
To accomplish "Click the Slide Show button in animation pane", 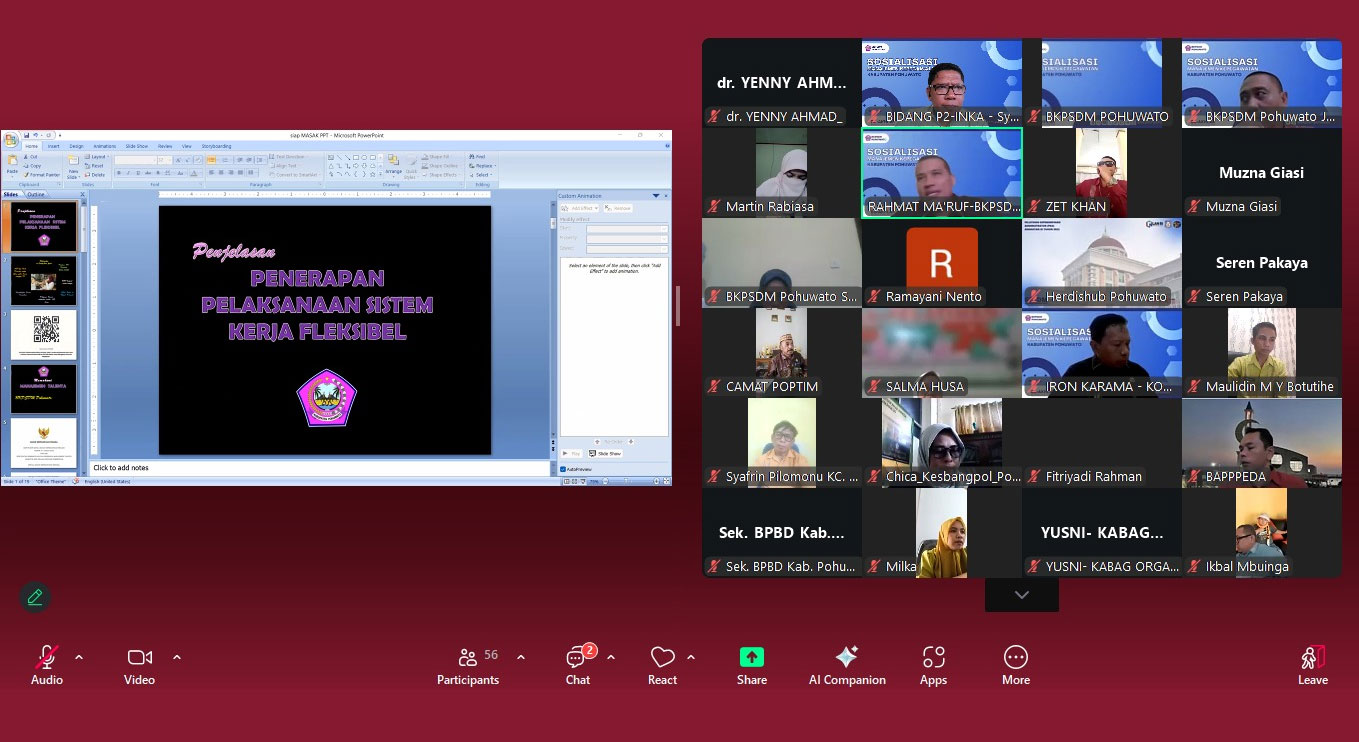I will [605, 454].
